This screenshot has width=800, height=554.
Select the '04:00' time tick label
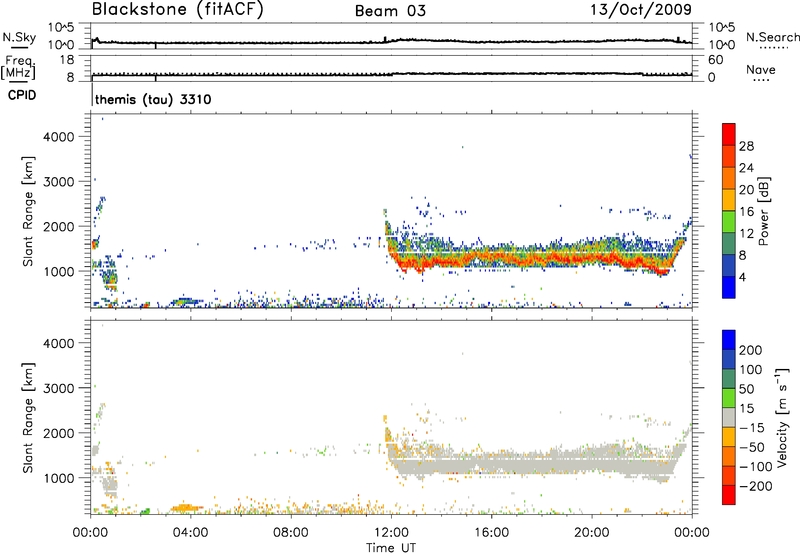click(190, 533)
